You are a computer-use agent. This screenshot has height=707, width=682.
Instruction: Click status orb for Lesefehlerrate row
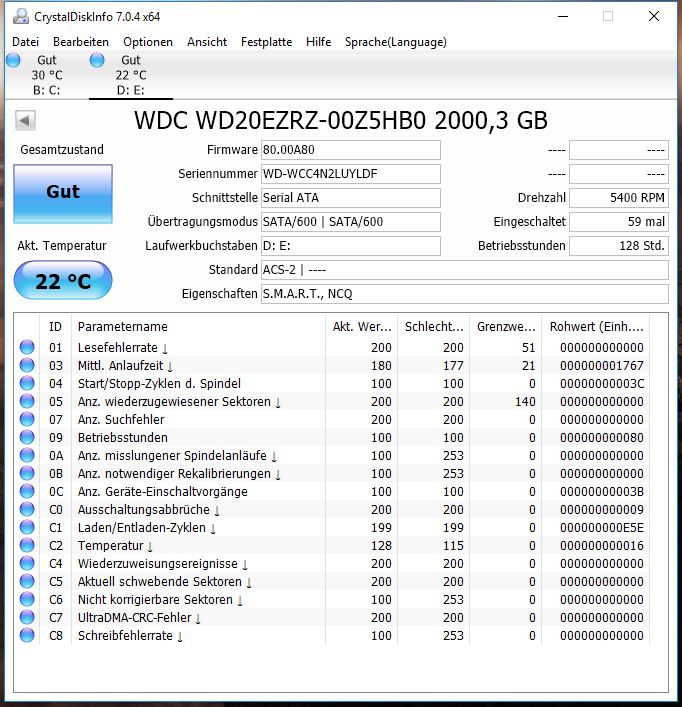pos(27,347)
